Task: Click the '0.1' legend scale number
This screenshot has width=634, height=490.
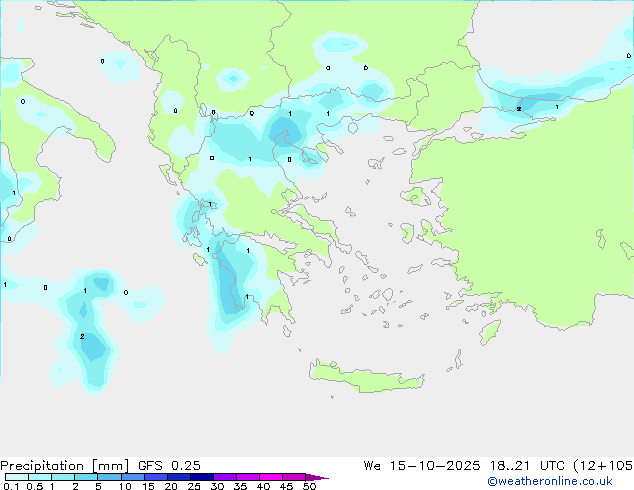Action: tap(11, 486)
